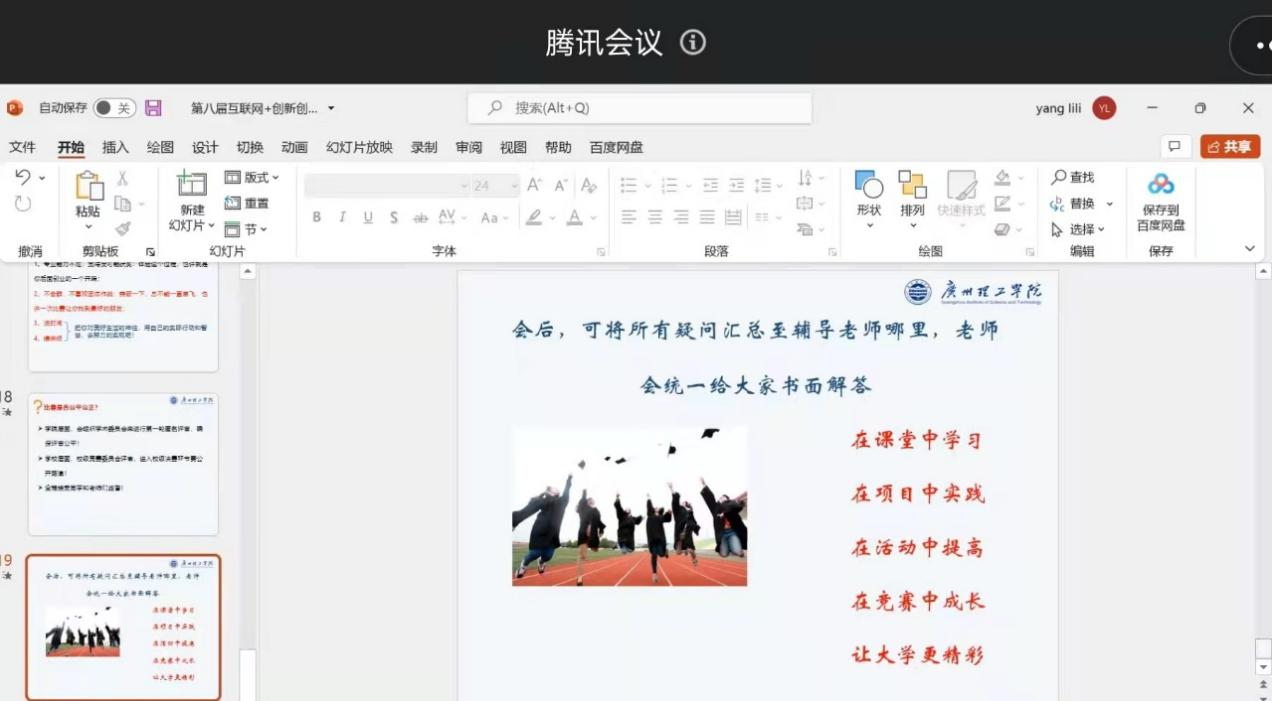Open the 形状 shapes gallery
Screen dimensions: 1272x701
click(x=868, y=185)
